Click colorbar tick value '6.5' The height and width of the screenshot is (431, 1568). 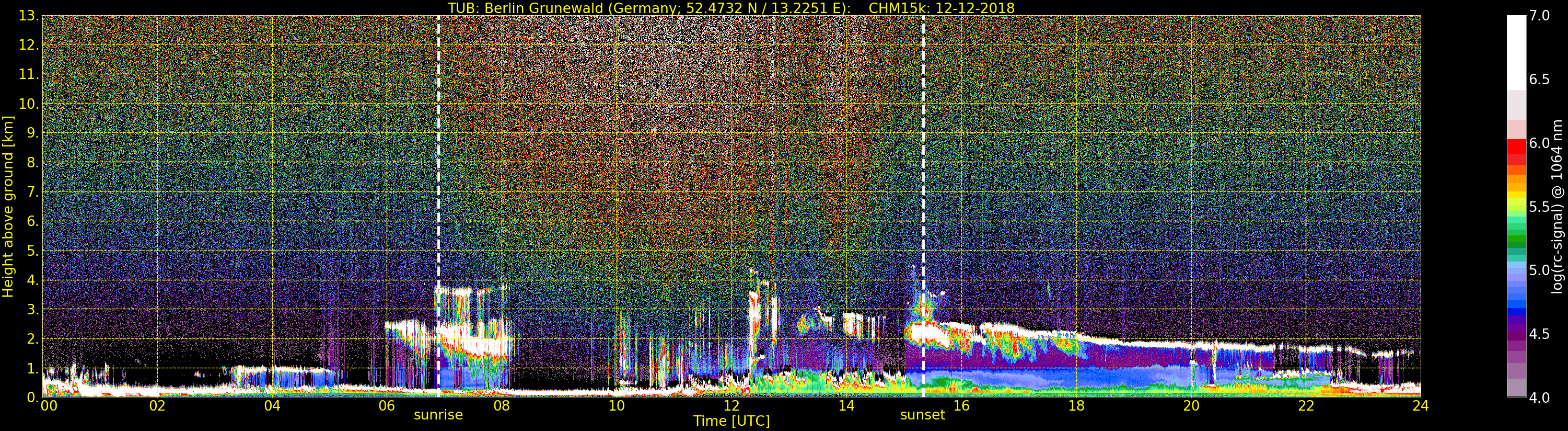1539,80
